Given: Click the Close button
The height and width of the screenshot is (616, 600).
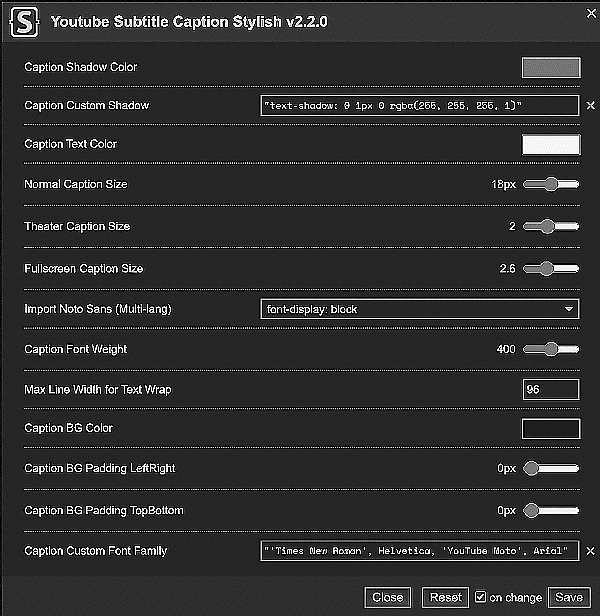Looking at the screenshot, I should 388,598.
